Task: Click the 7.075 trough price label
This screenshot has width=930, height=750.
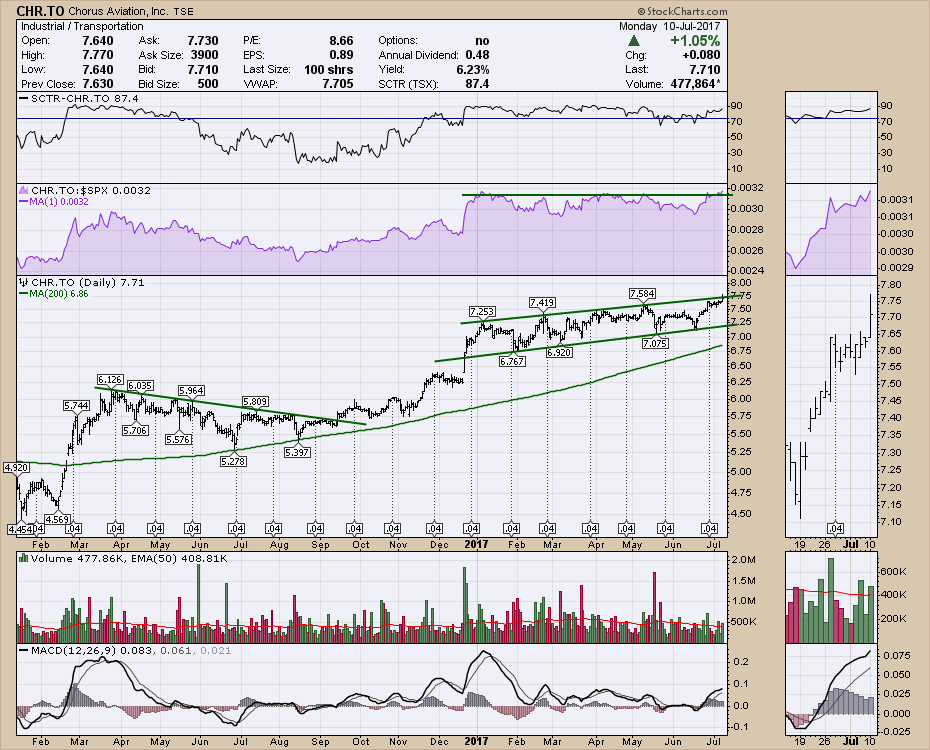Action: pyautogui.click(x=655, y=343)
